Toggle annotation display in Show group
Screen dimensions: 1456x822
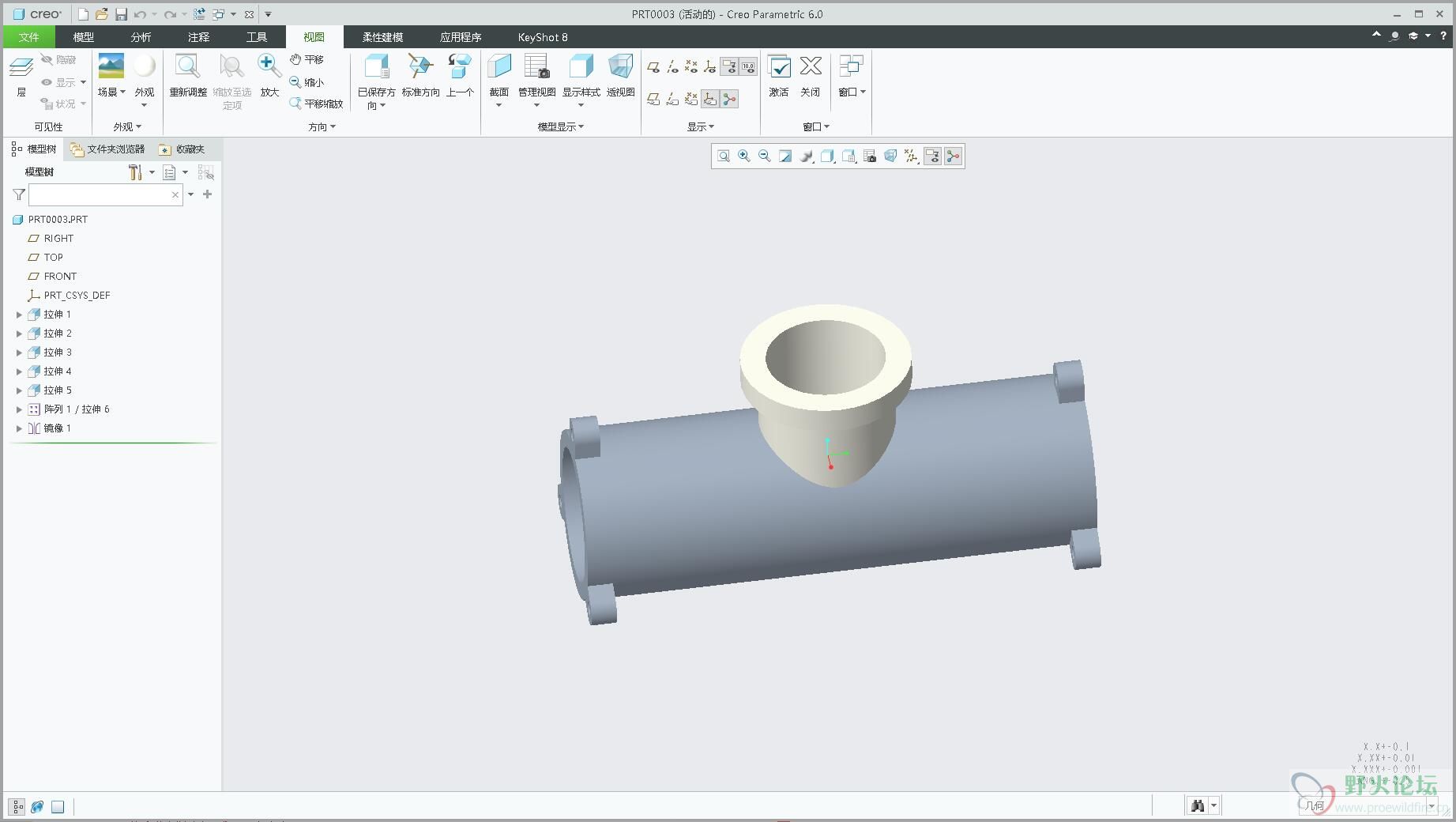729,67
